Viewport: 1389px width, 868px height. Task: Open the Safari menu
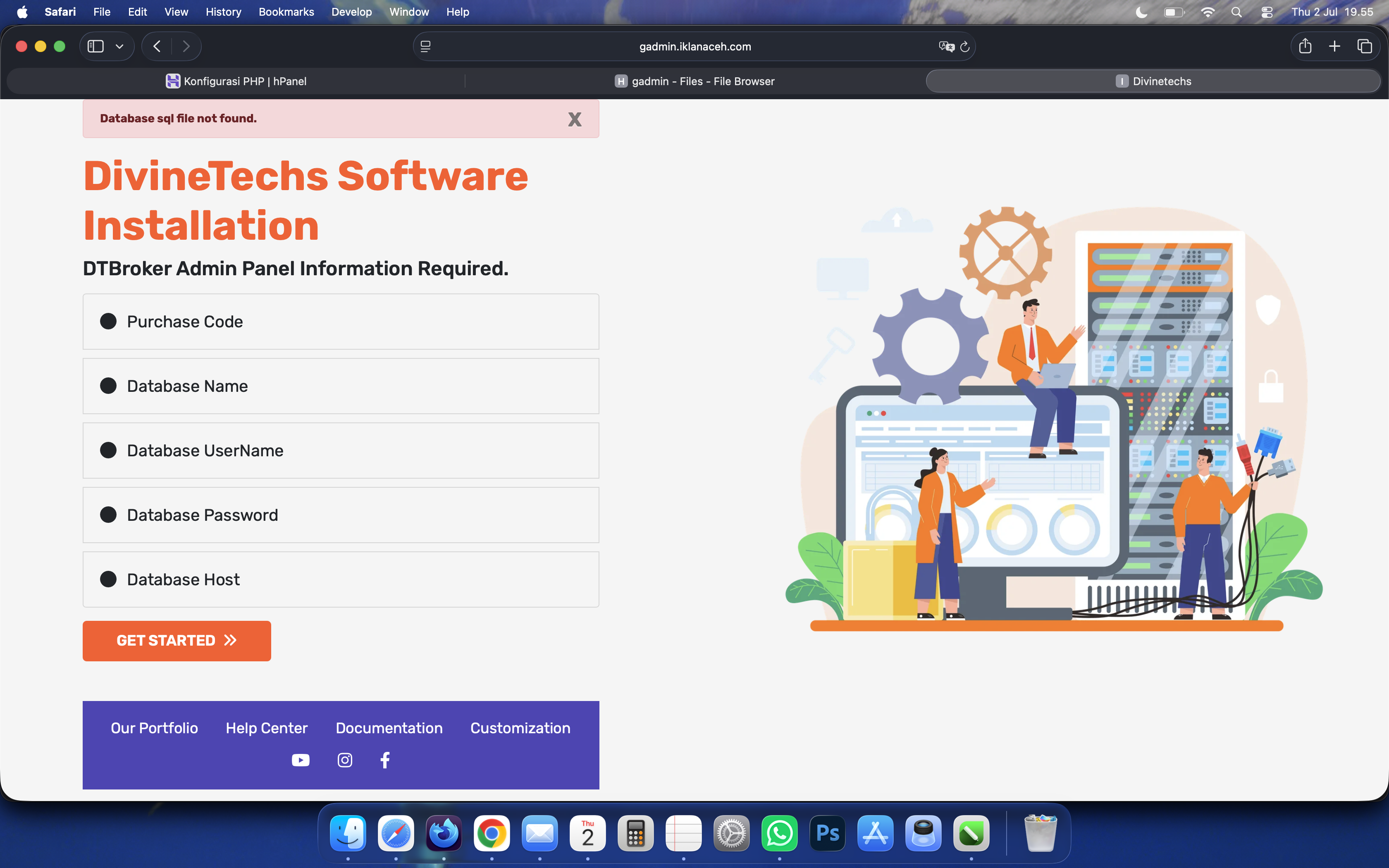(60, 12)
